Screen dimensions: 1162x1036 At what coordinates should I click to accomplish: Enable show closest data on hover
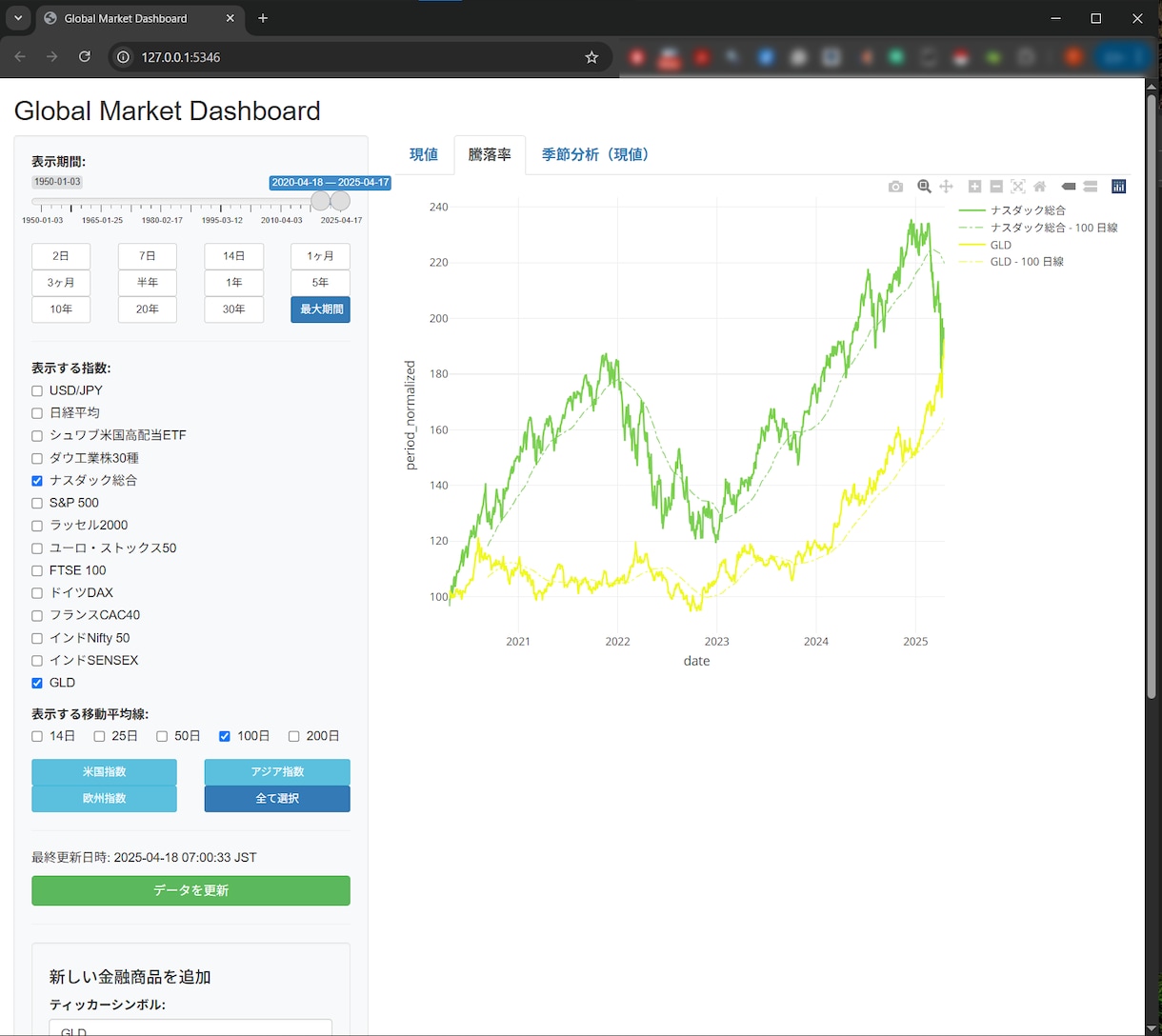(1069, 187)
